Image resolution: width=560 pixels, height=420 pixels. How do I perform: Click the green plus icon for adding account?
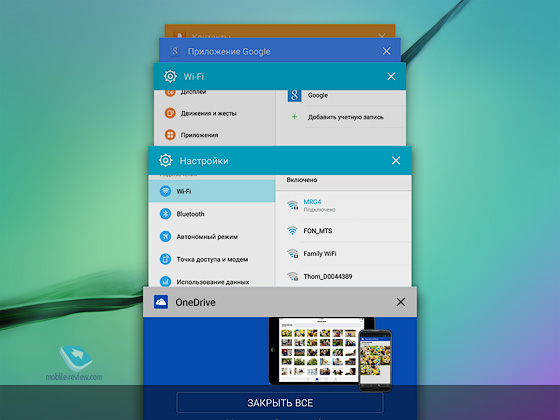click(x=294, y=117)
